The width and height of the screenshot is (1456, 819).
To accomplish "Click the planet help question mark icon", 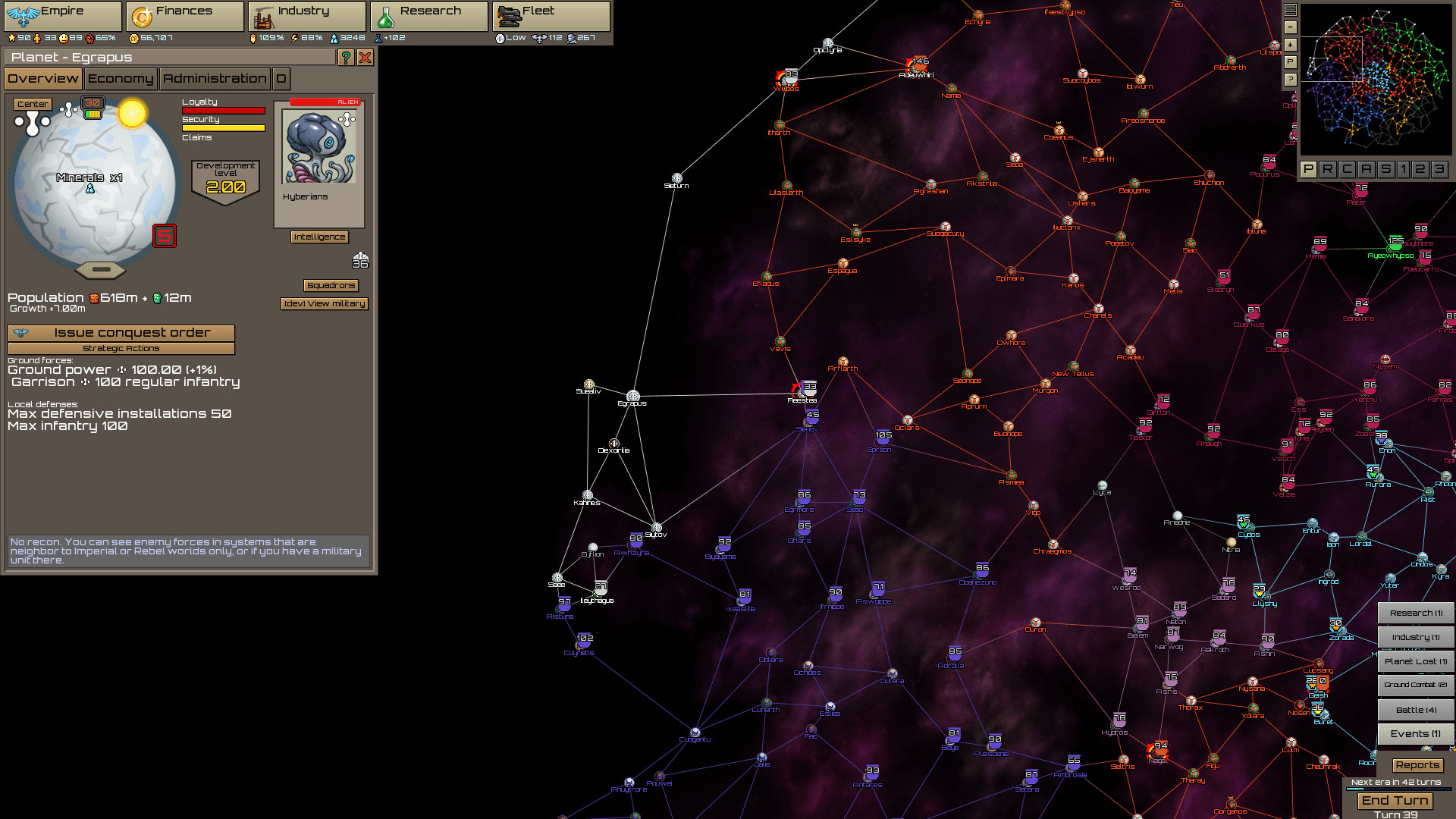I will pos(346,58).
